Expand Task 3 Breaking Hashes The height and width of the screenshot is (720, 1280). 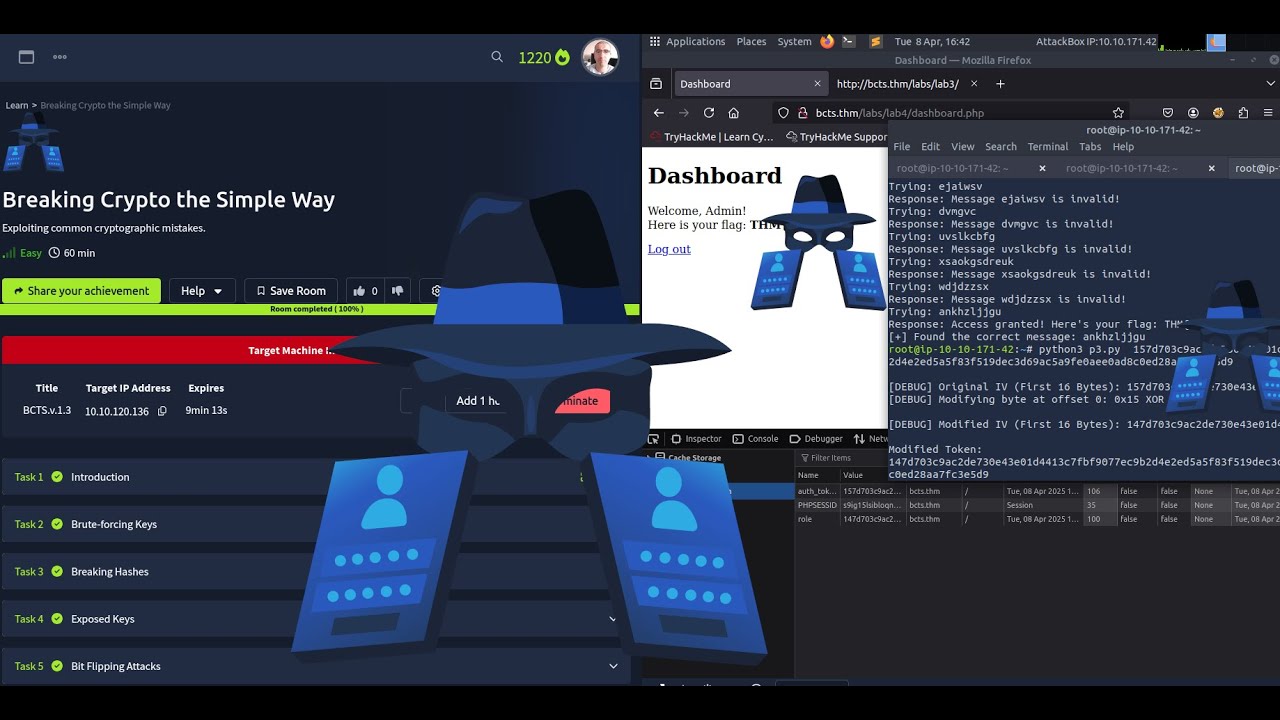tap(316, 572)
